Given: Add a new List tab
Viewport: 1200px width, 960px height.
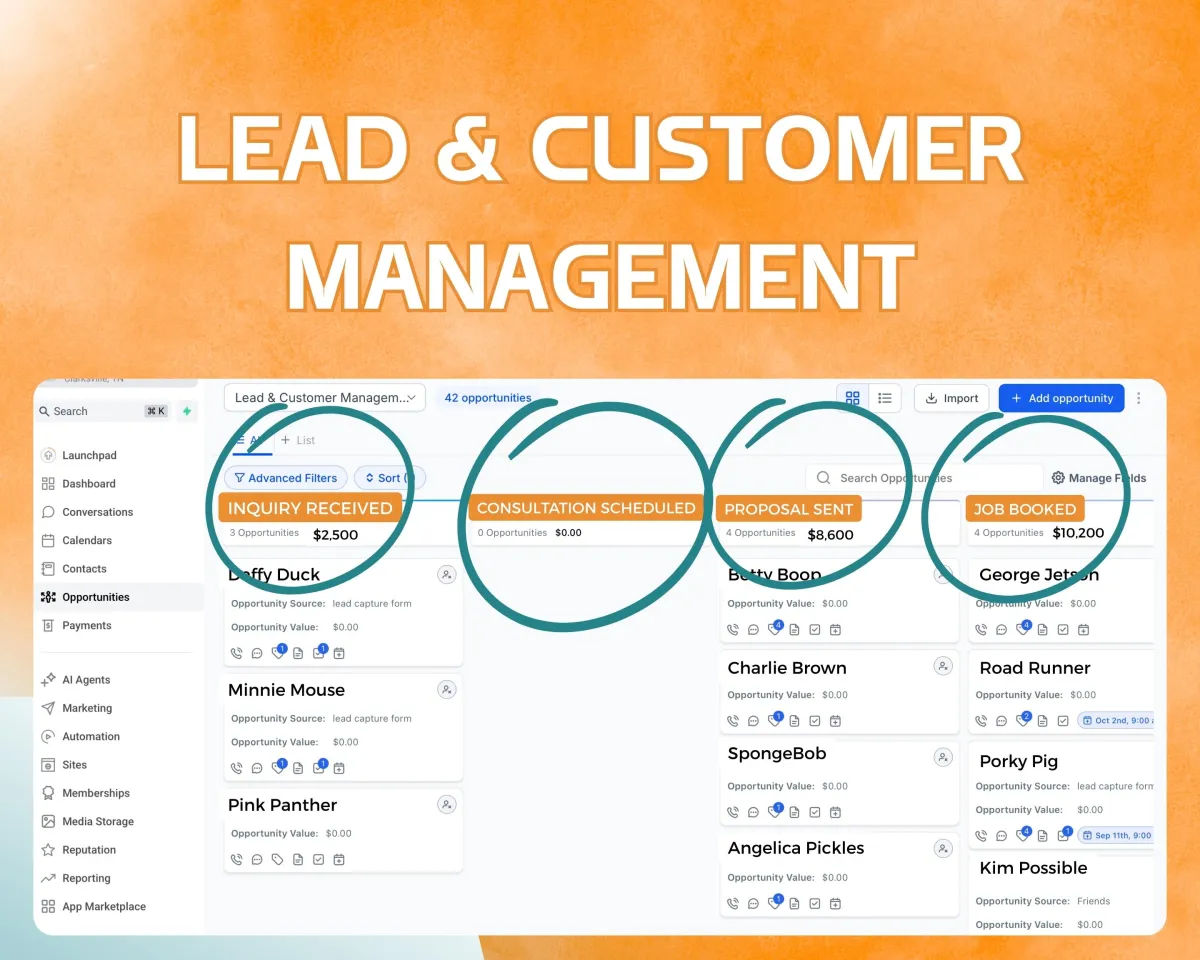Looking at the screenshot, I should 298,440.
